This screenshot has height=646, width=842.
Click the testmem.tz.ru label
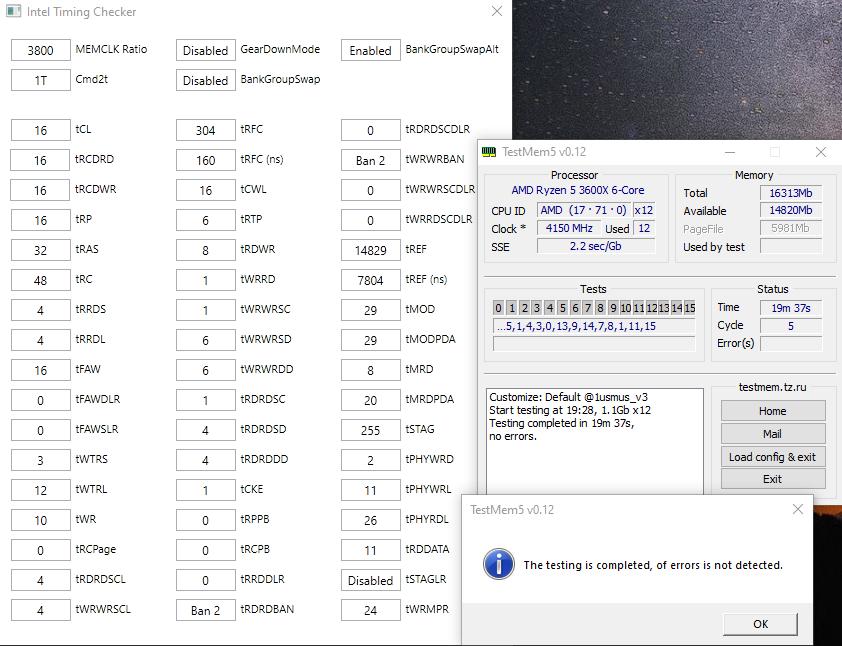point(772,387)
